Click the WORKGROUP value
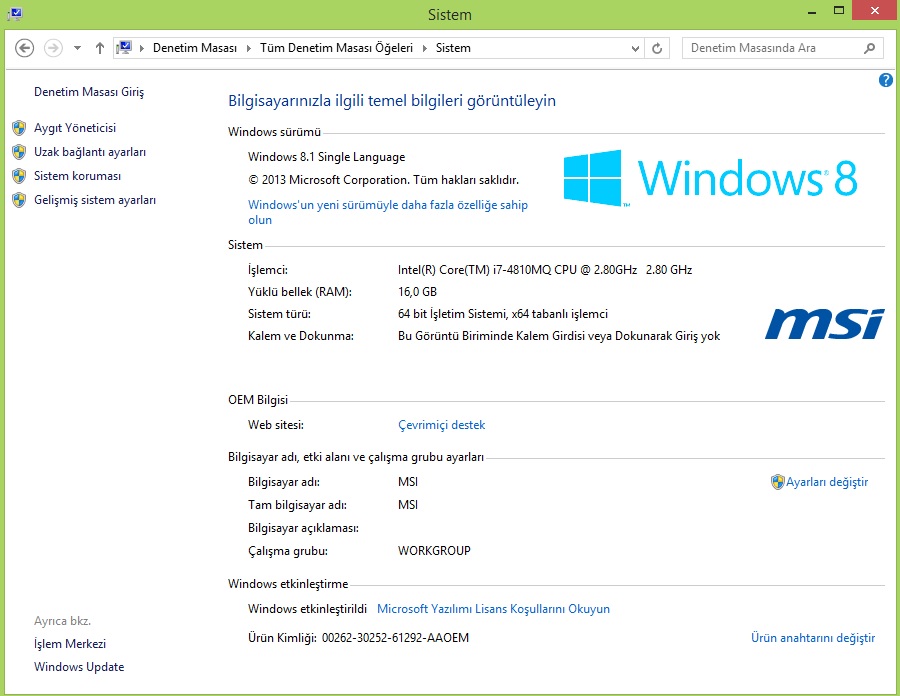The width and height of the screenshot is (900, 696). coord(434,551)
